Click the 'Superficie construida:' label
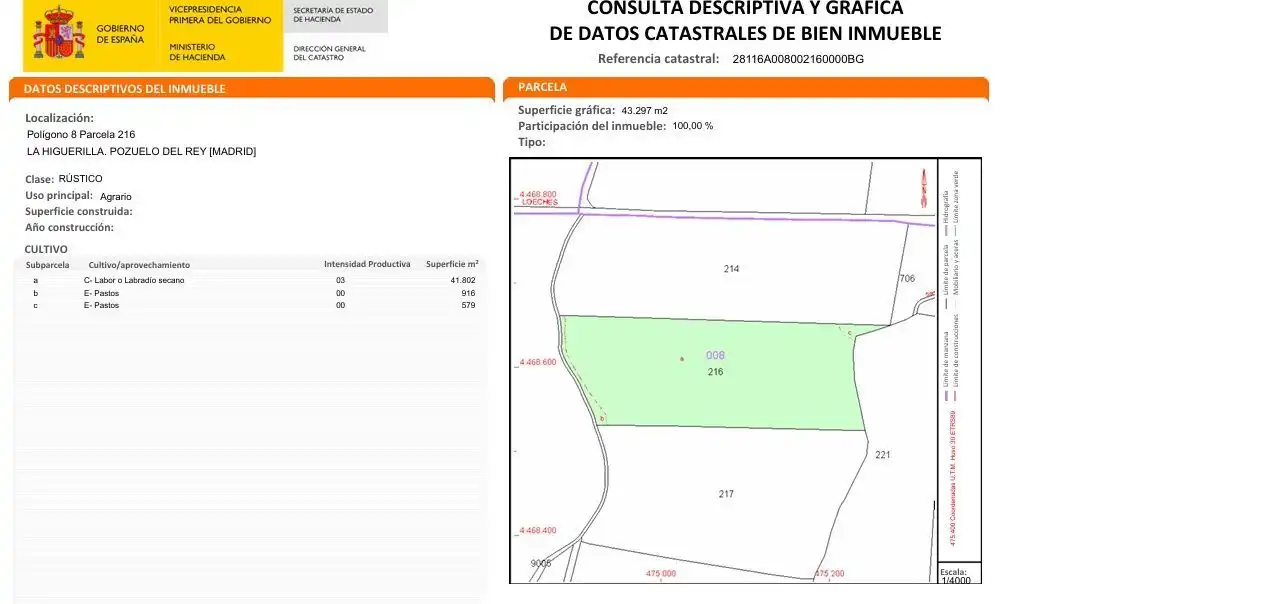 pos(79,211)
